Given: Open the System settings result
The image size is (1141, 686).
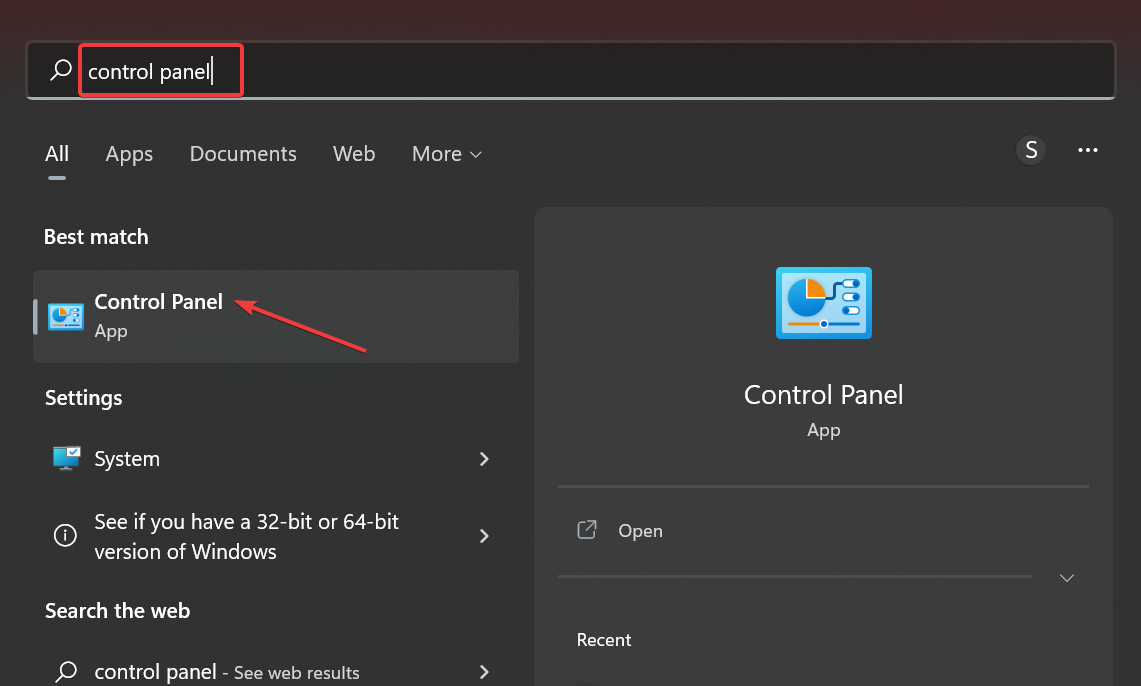Looking at the screenshot, I should [x=276, y=458].
